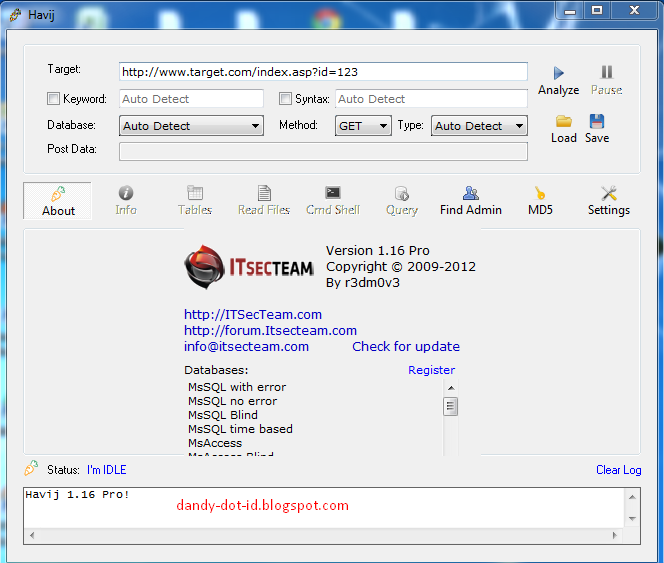
Task: Open the Read Files tab
Action: coord(264,201)
